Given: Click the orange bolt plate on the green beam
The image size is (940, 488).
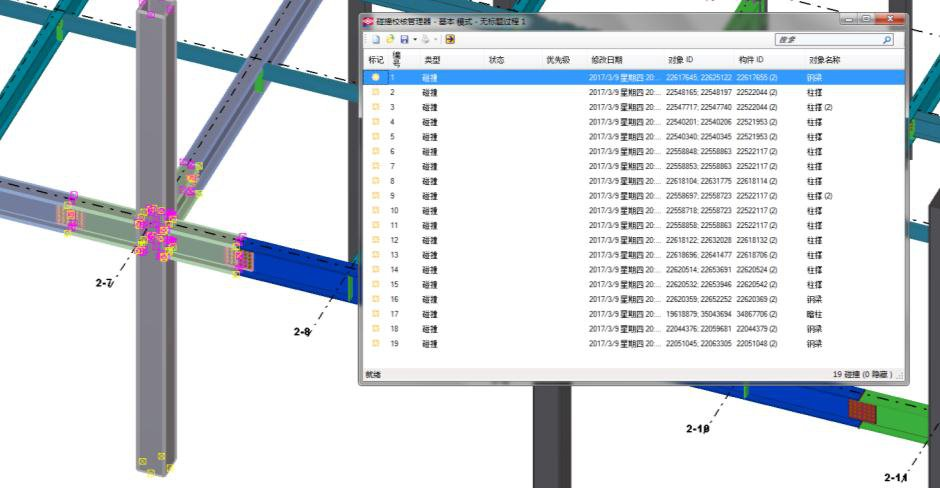Looking at the screenshot, I should pos(863,411).
